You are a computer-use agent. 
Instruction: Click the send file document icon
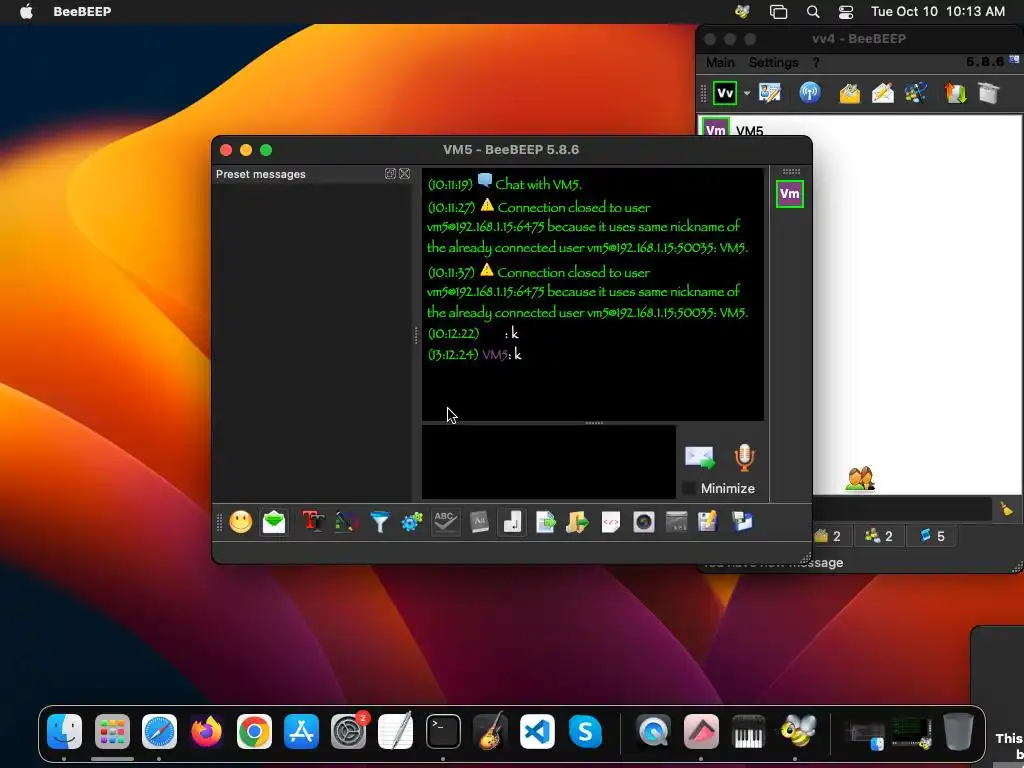click(x=545, y=522)
